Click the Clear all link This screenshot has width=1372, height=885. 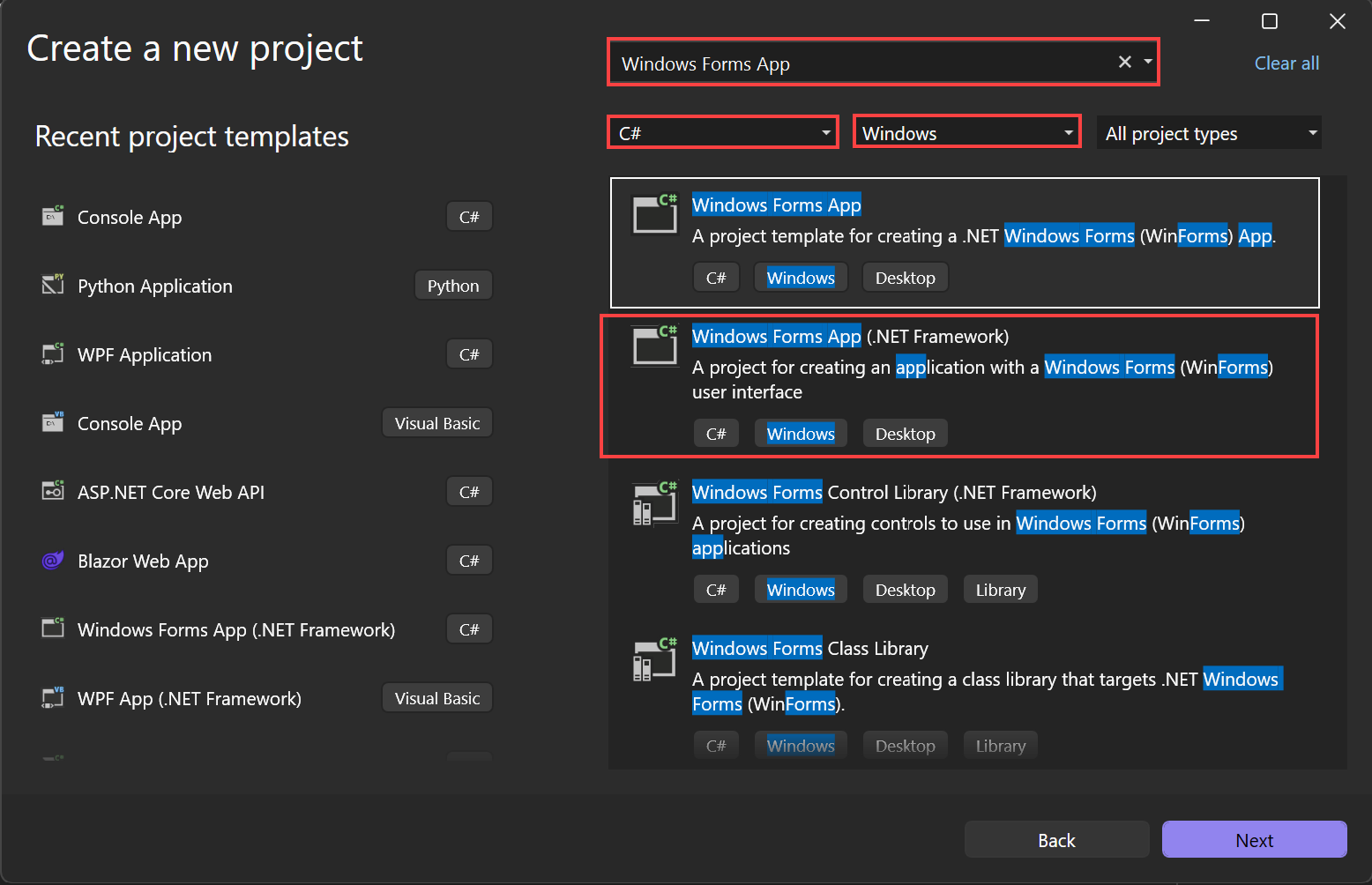tap(1286, 63)
